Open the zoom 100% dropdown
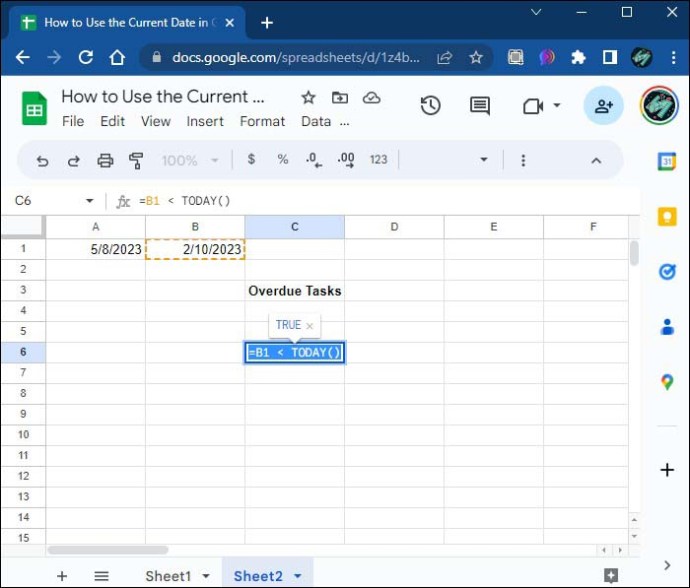 pos(190,160)
